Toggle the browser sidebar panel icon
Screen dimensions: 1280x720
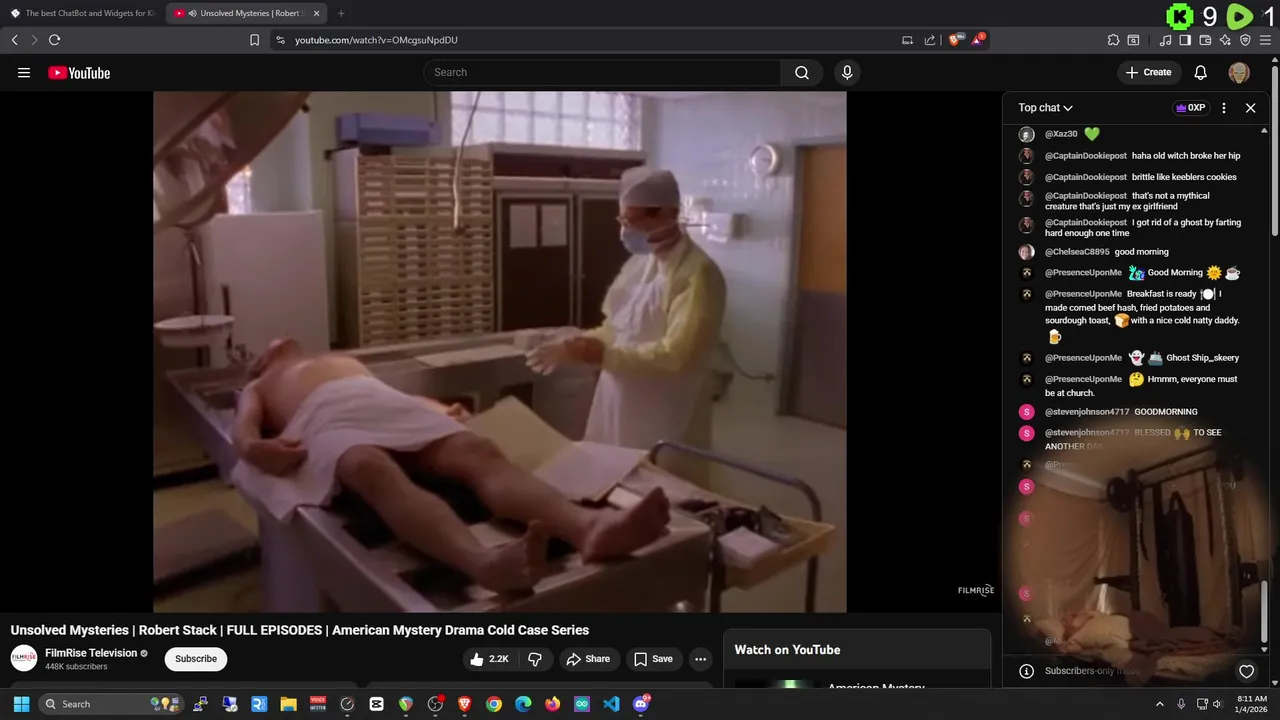pyautogui.click(x=1185, y=40)
